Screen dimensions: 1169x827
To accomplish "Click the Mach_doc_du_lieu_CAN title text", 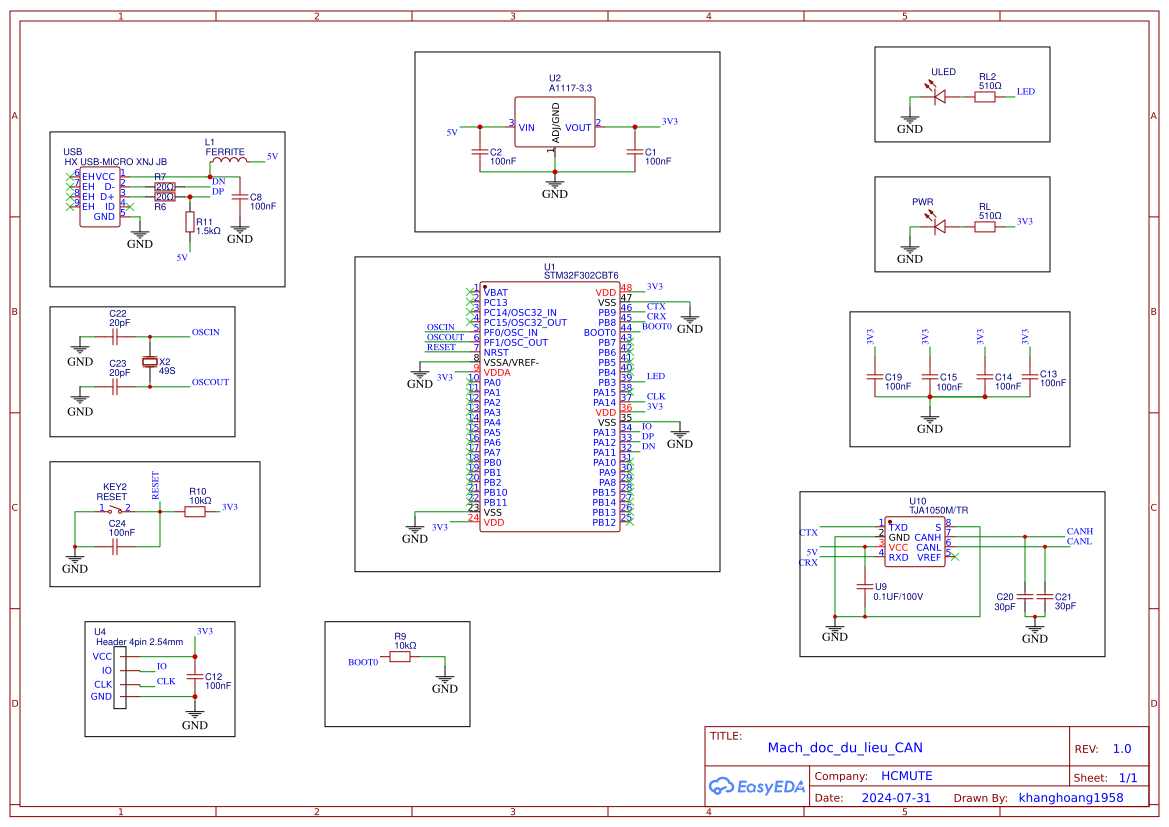I will pos(843,748).
